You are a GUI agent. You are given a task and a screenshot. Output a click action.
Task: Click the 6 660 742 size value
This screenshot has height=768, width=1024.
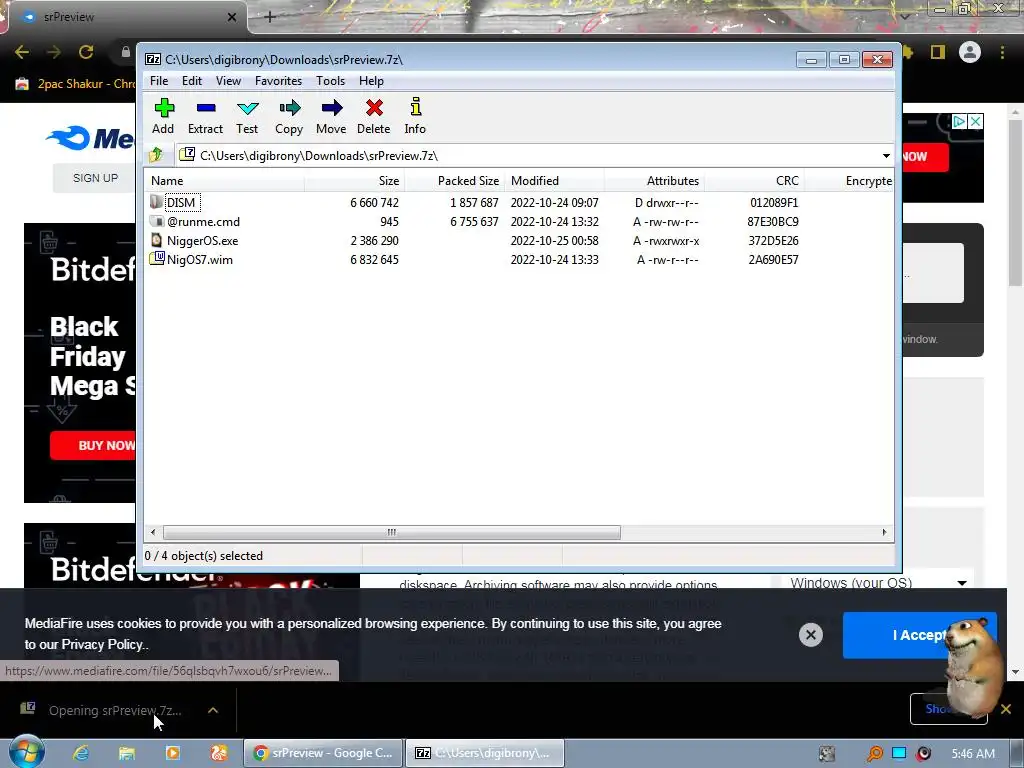click(374, 202)
